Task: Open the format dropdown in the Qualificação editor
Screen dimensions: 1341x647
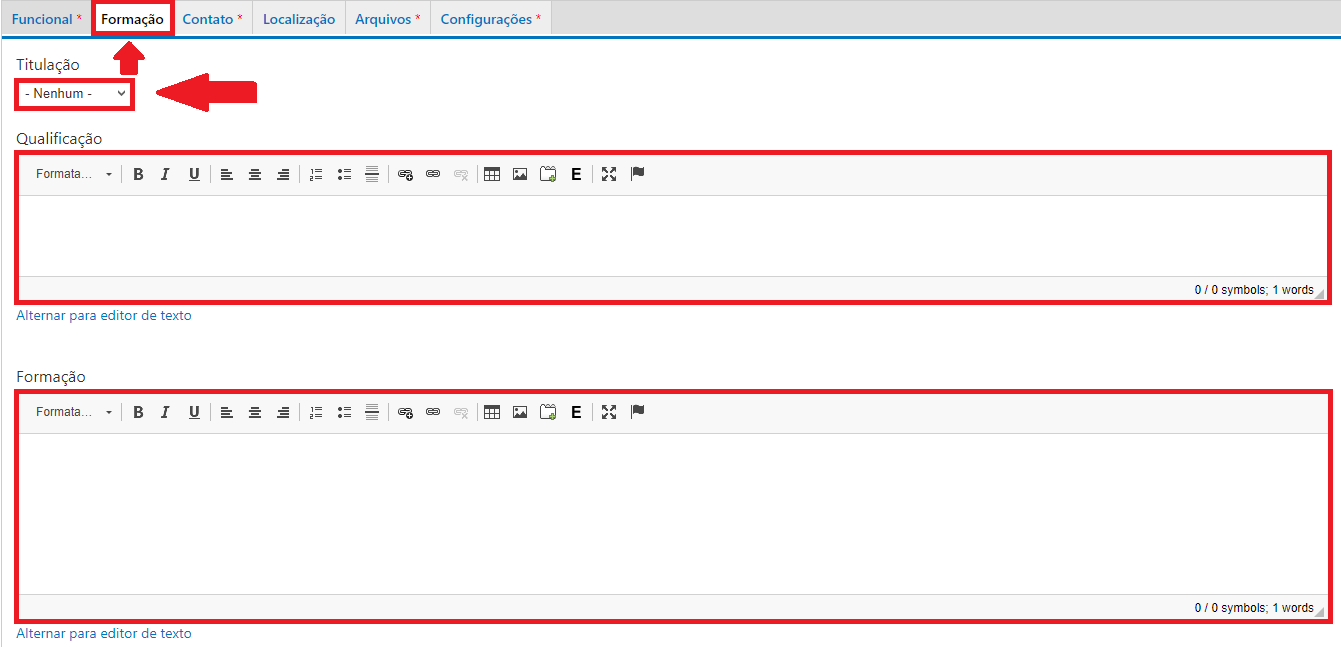Action: pyautogui.click(x=74, y=174)
